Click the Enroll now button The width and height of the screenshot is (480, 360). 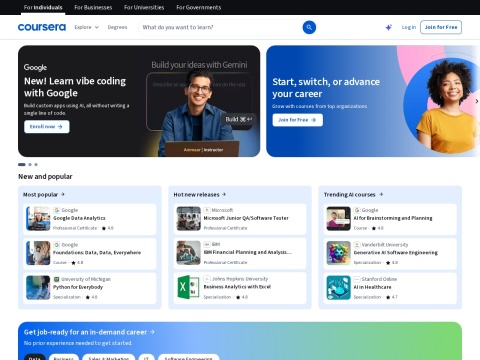(x=47, y=127)
